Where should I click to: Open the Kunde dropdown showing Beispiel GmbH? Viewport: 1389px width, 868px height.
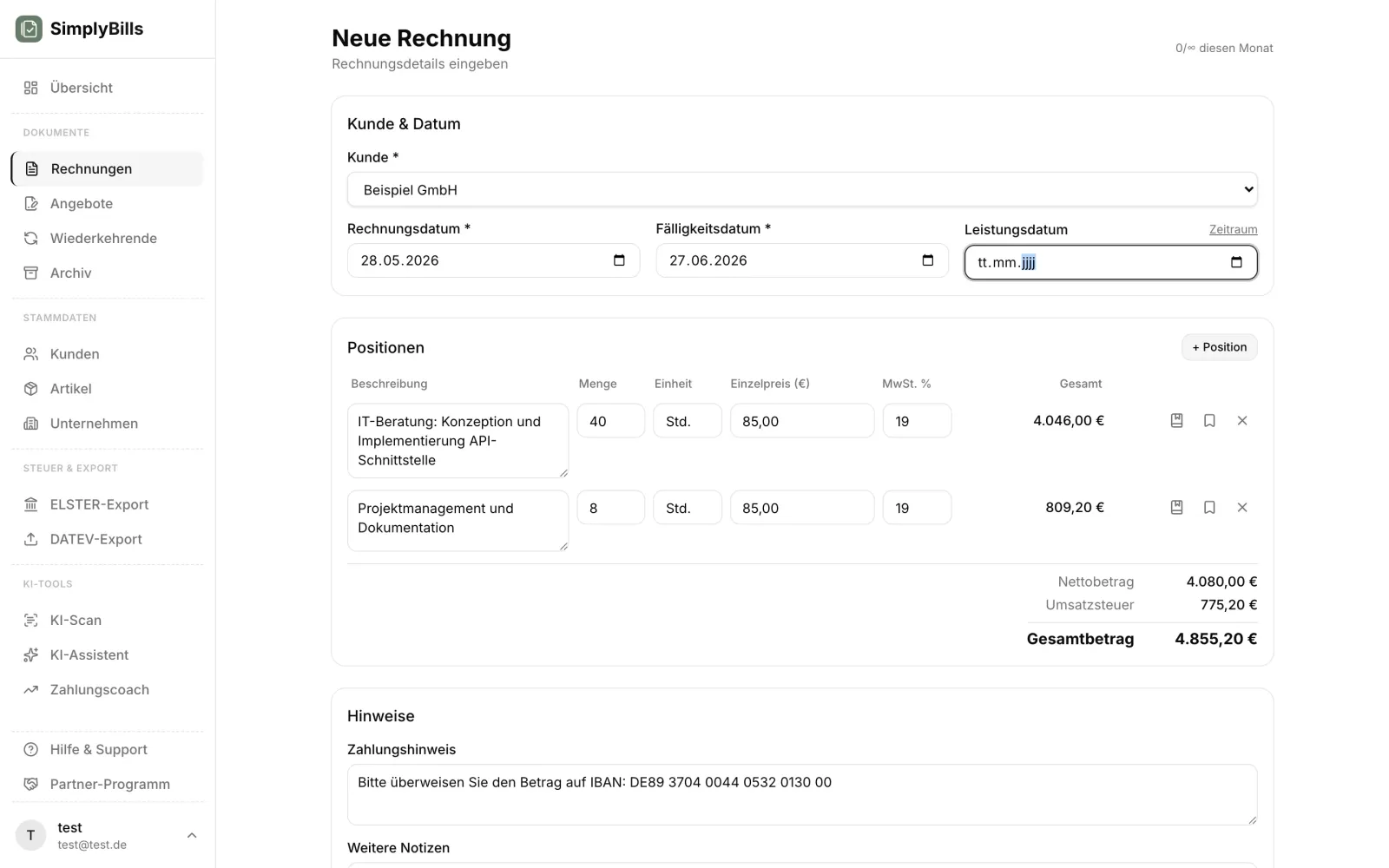[x=802, y=189]
